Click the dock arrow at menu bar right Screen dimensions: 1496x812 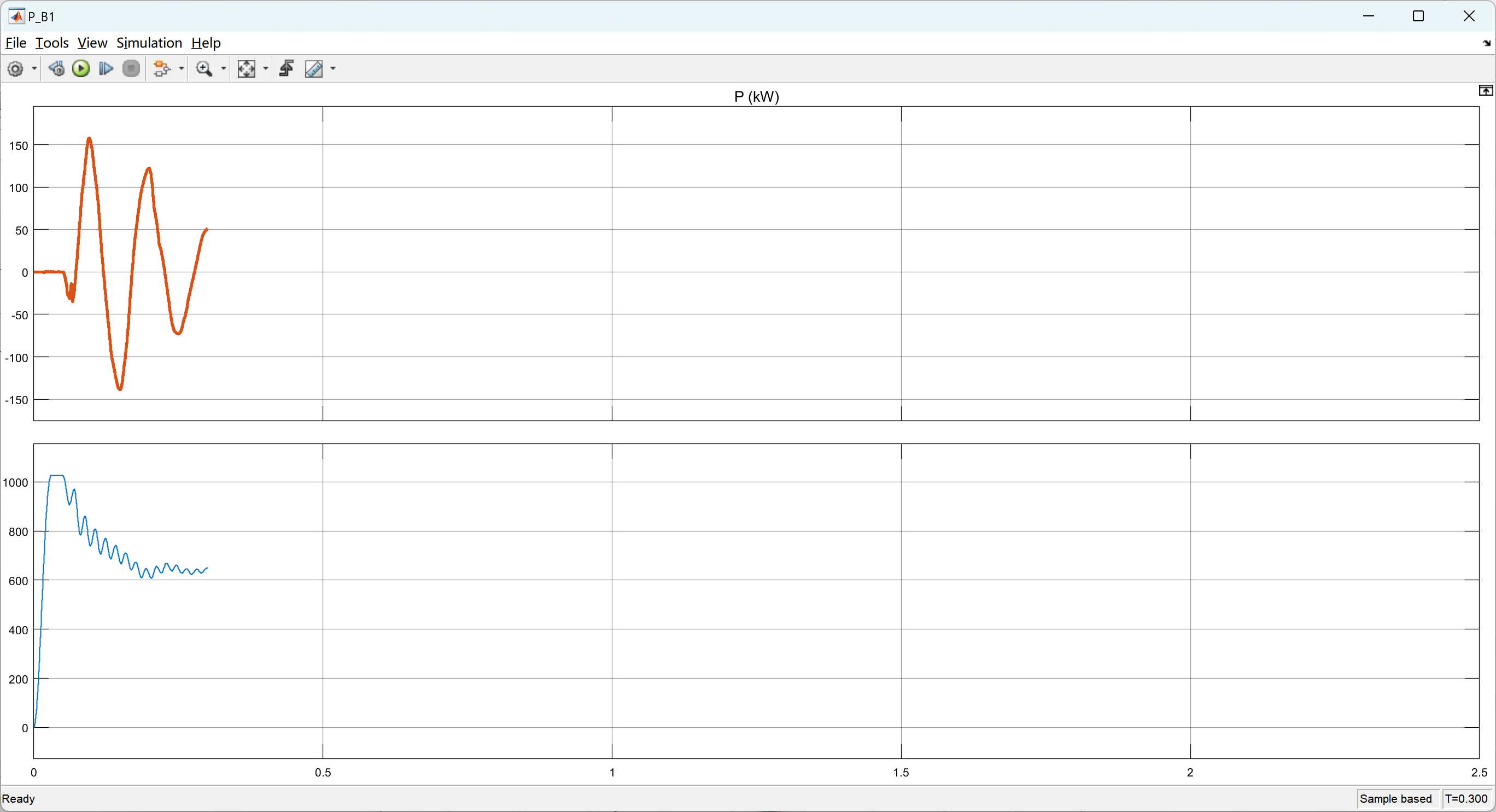[x=1486, y=44]
